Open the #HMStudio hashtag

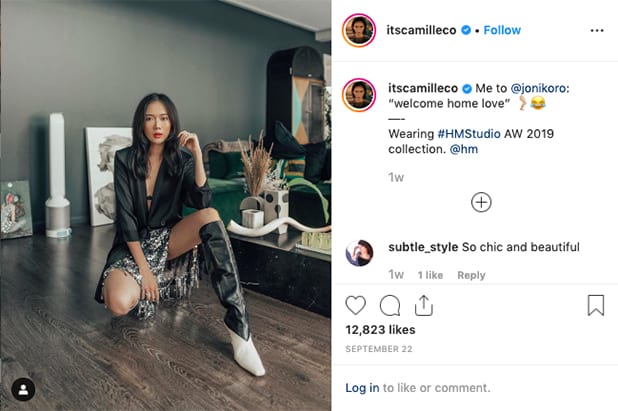pos(470,133)
